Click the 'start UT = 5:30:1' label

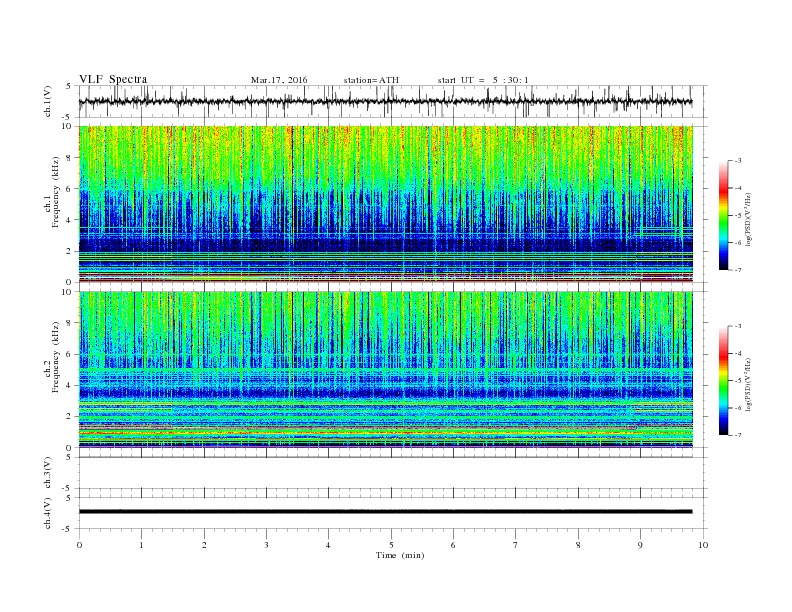[x=483, y=80]
